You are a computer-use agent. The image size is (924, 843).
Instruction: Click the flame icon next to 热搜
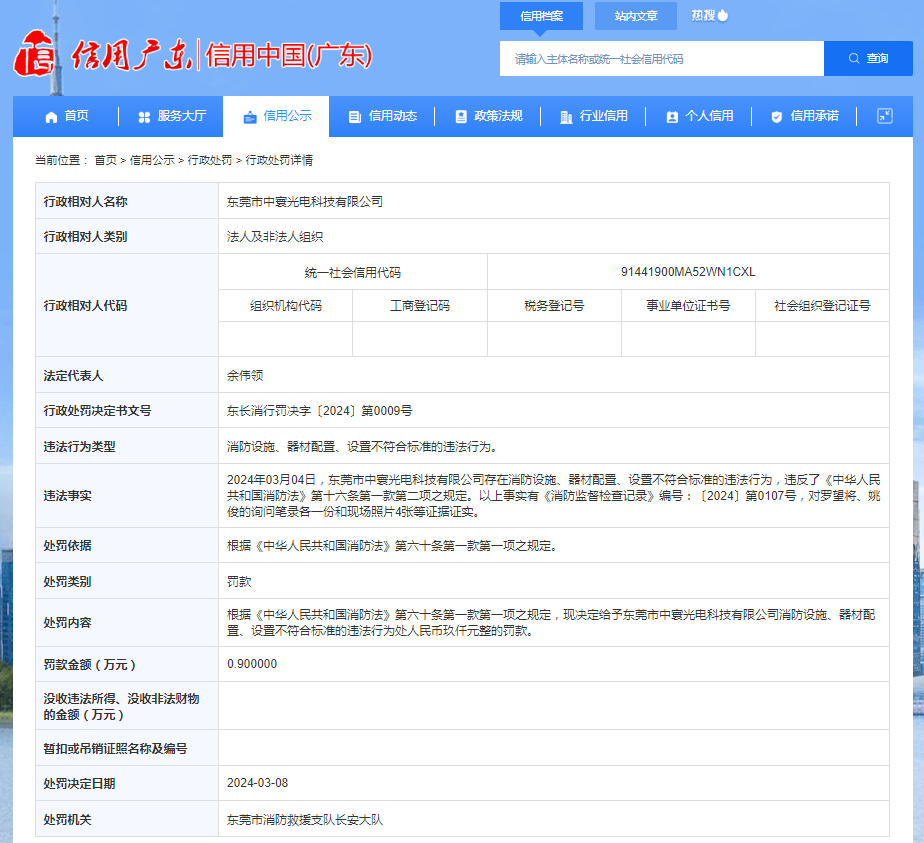[x=723, y=15]
